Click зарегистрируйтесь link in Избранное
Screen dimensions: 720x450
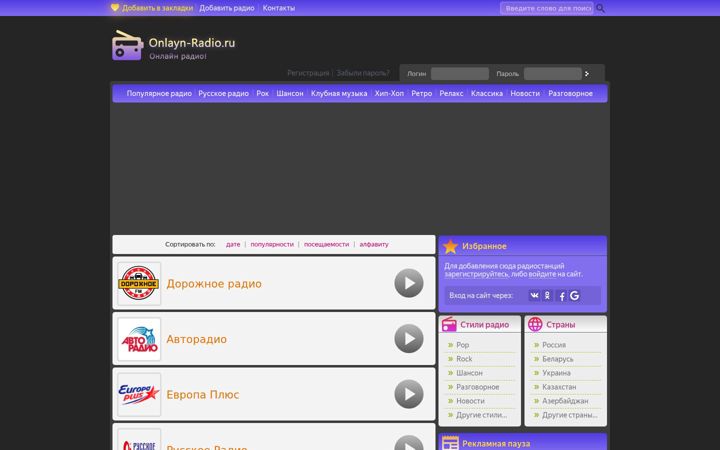(x=477, y=274)
